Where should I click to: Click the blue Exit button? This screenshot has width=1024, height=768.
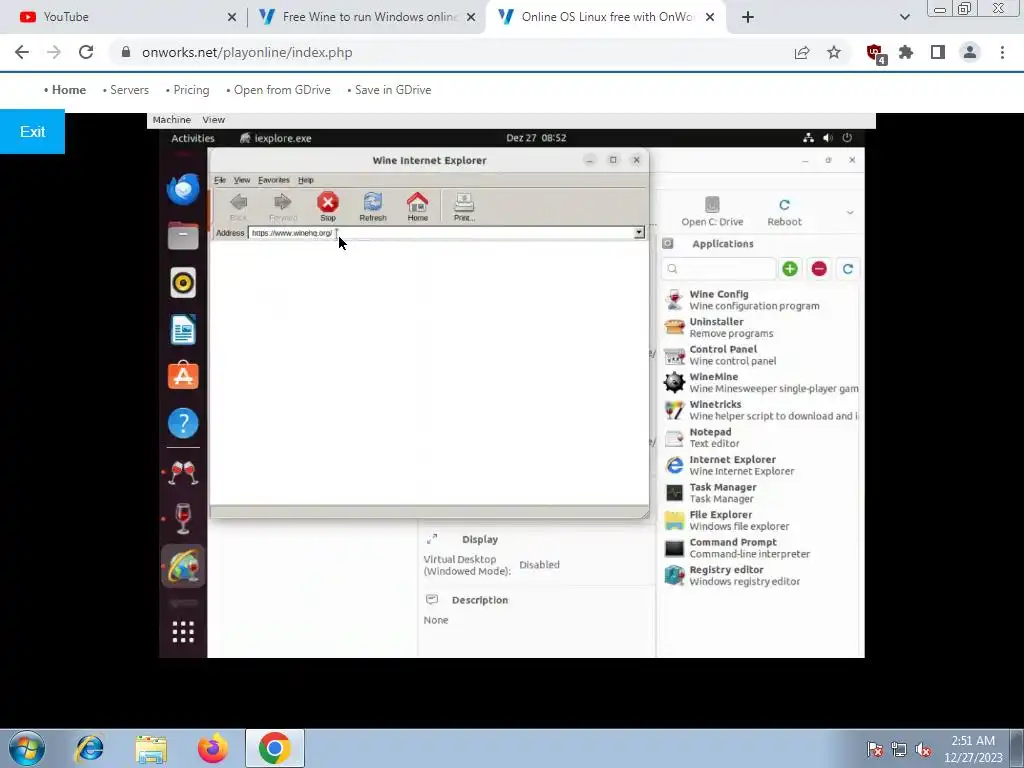tap(32, 132)
